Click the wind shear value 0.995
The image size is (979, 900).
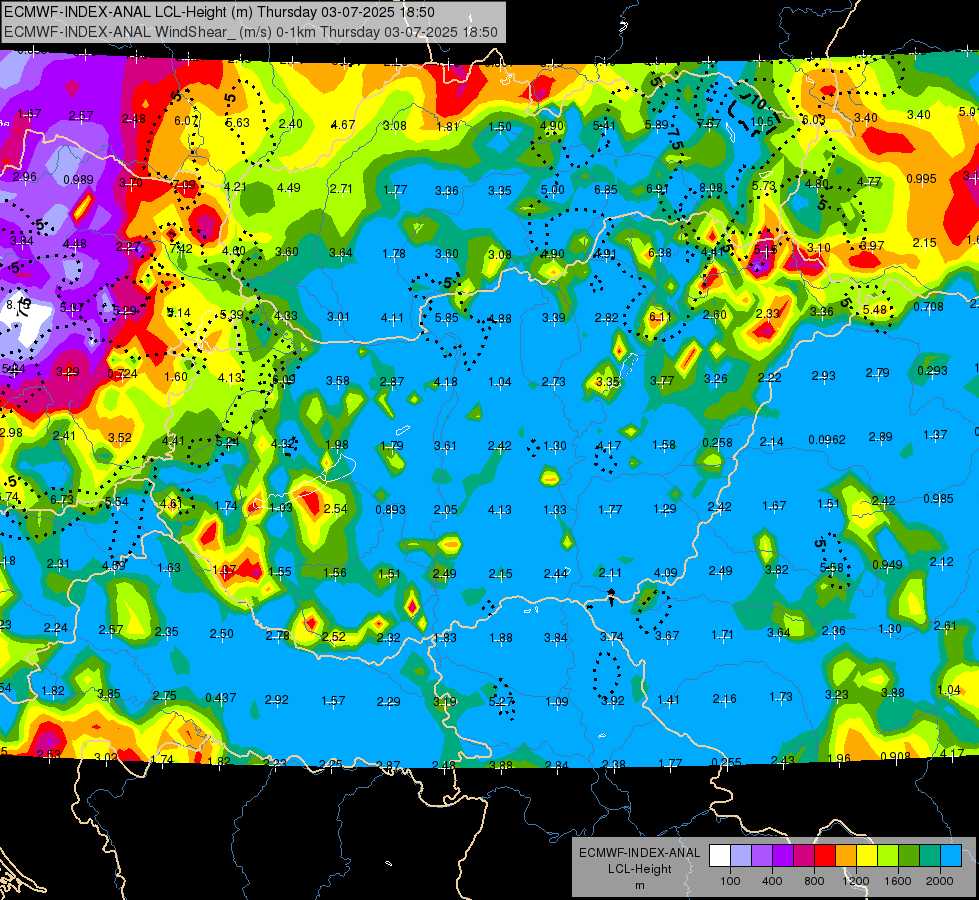(922, 179)
